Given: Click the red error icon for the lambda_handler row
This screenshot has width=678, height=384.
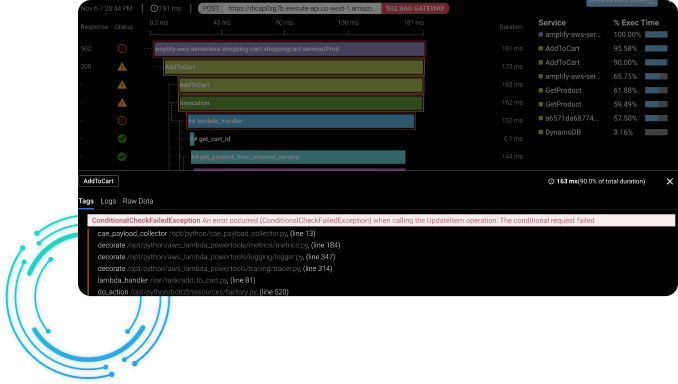Looking at the screenshot, I should [x=122, y=121].
